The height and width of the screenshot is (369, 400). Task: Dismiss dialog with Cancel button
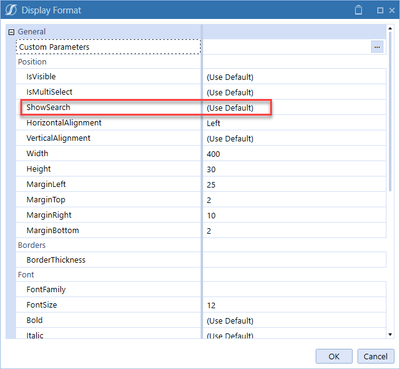(x=376, y=356)
